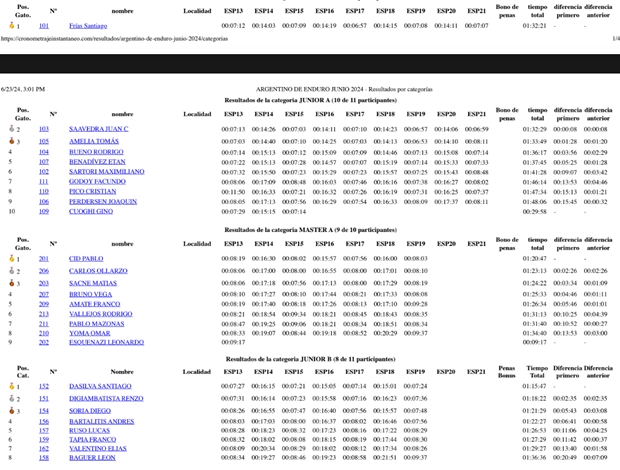Click the bronze medal icon beside Soria Diego
The width and height of the screenshot is (620, 470).
click(11, 410)
